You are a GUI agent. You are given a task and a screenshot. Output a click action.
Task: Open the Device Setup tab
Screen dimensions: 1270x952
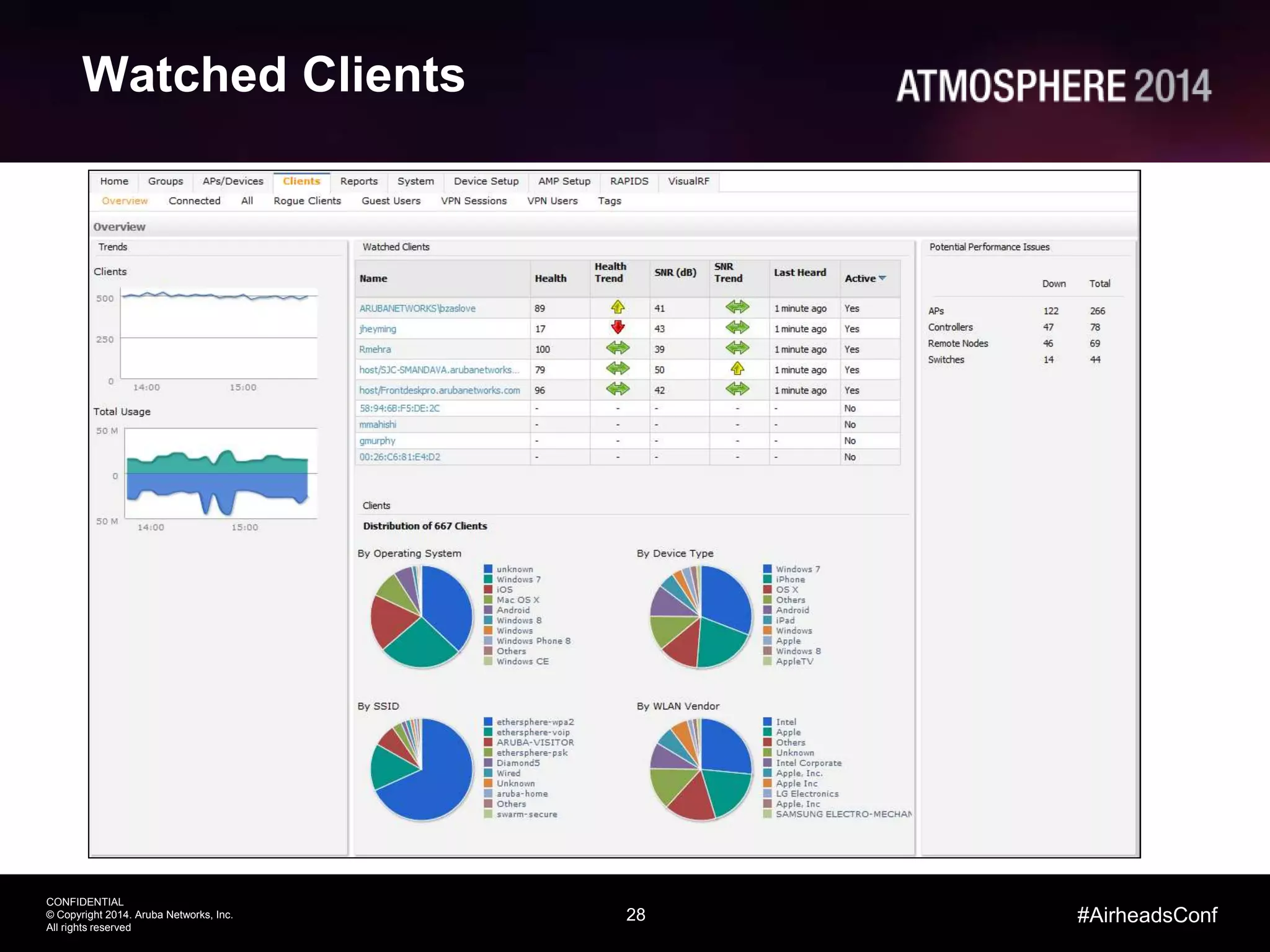486,181
